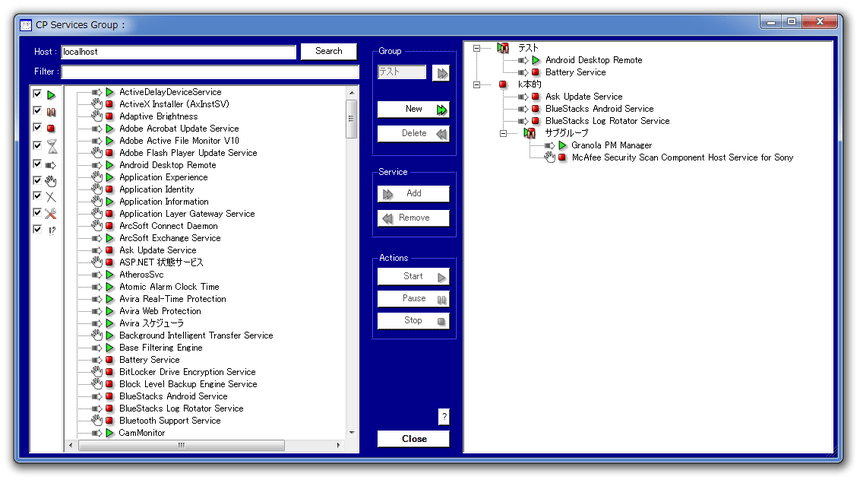Click the Filter input field
This screenshot has height=480, width=860.
coord(210,72)
